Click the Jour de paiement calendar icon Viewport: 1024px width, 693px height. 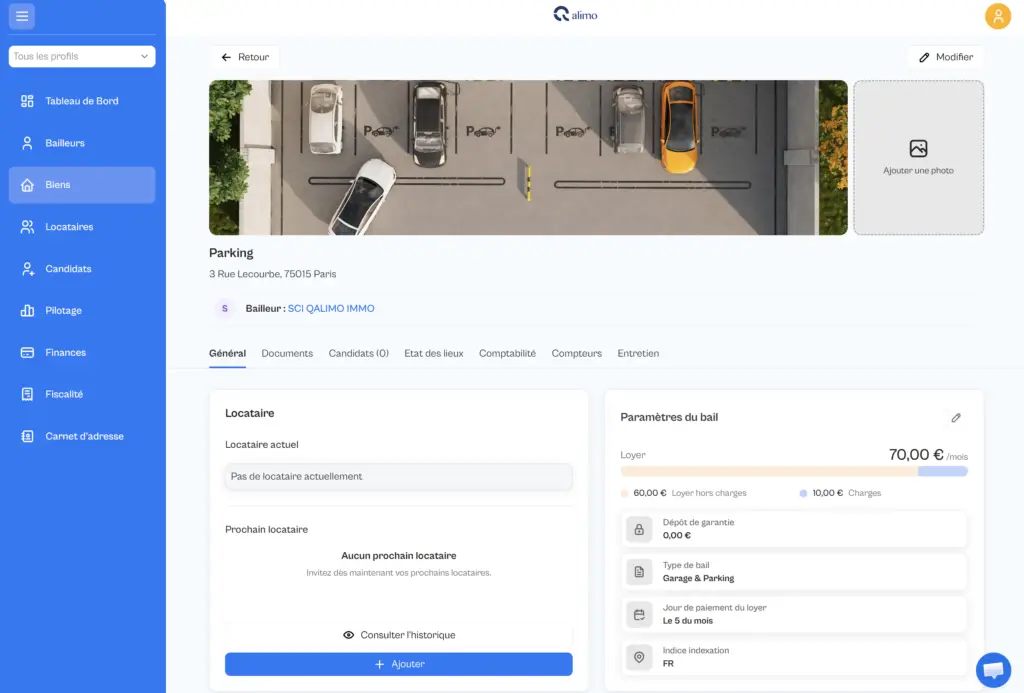[639, 615]
